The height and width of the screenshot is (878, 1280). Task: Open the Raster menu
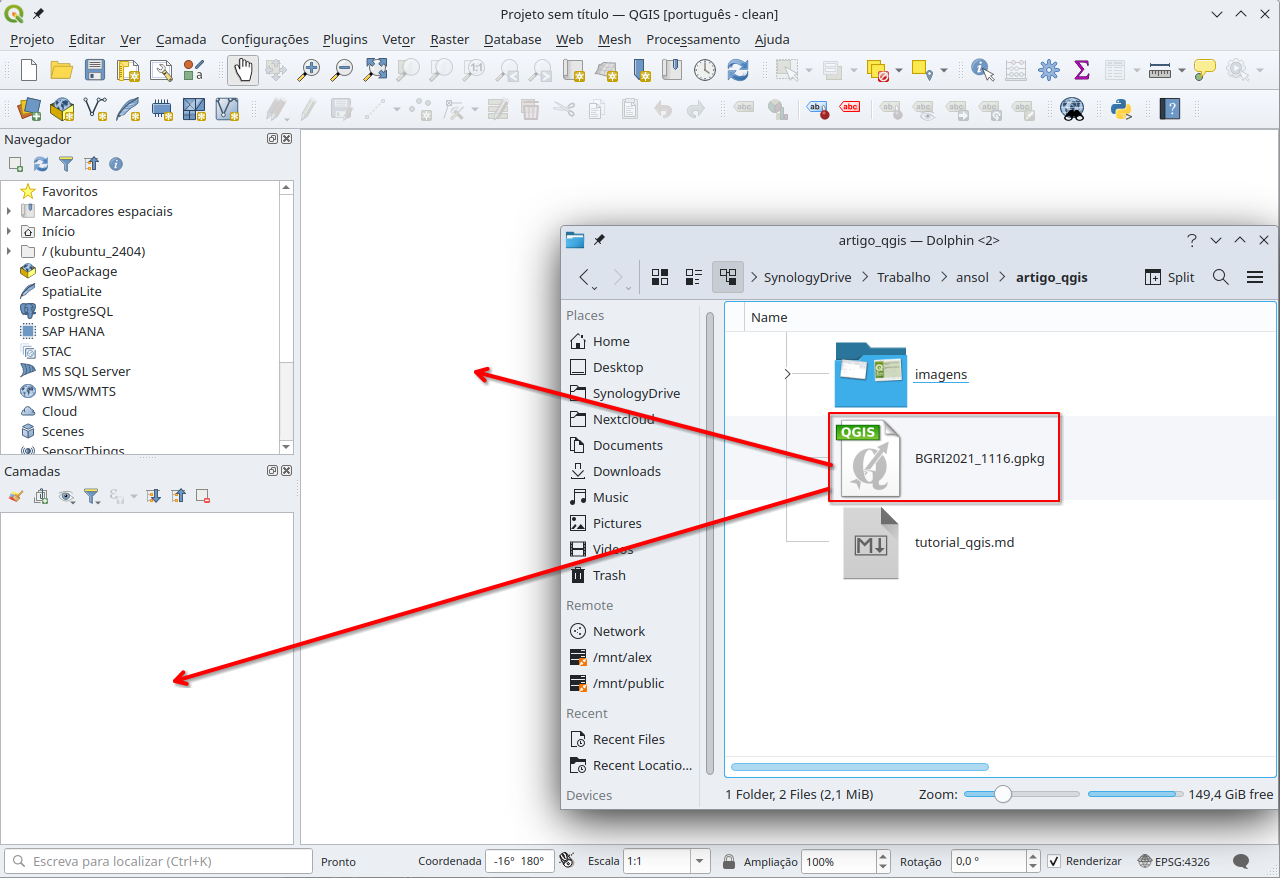(x=450, y=39)
